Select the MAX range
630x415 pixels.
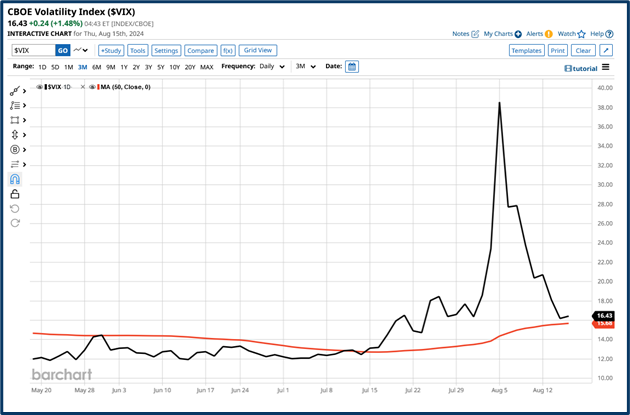click(207, 67)
